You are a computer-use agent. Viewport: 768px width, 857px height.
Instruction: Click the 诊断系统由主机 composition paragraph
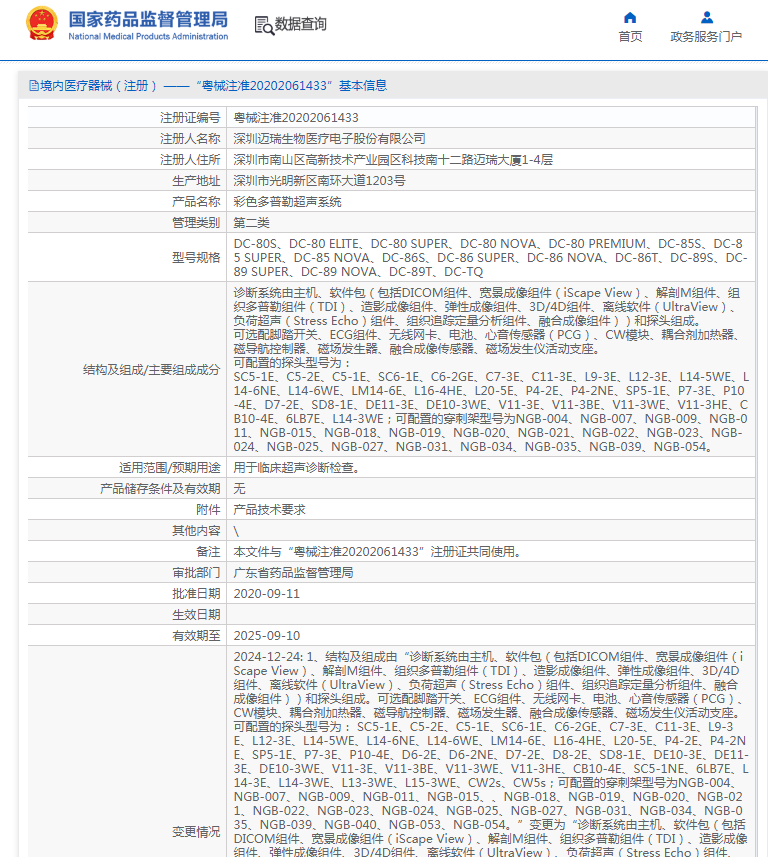tap(490, 370)
